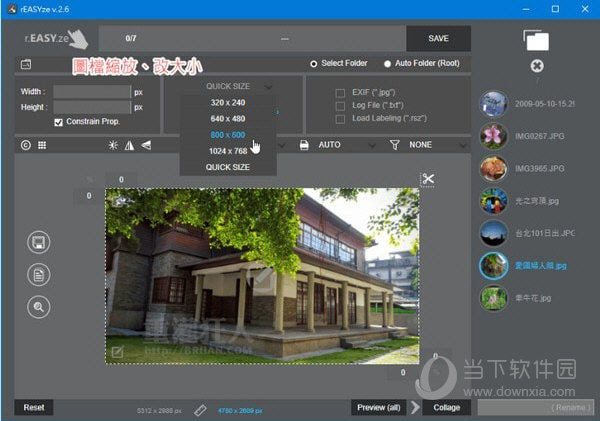Image resolution: width=600 pixels, height=421 pixels.
Task: Select 1024 x 768 from quick size list
Action: (228, 151)
